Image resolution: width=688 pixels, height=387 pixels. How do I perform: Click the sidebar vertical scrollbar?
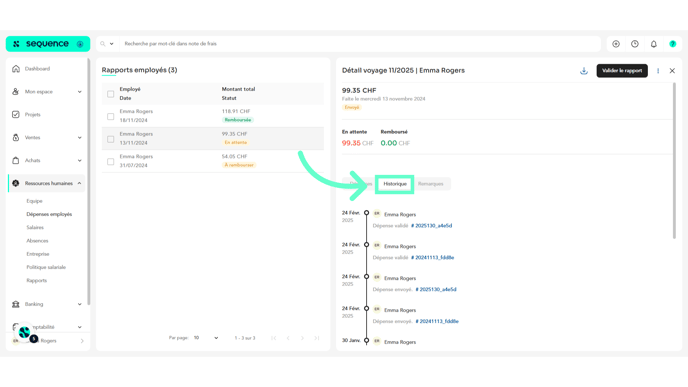[89, 182]
